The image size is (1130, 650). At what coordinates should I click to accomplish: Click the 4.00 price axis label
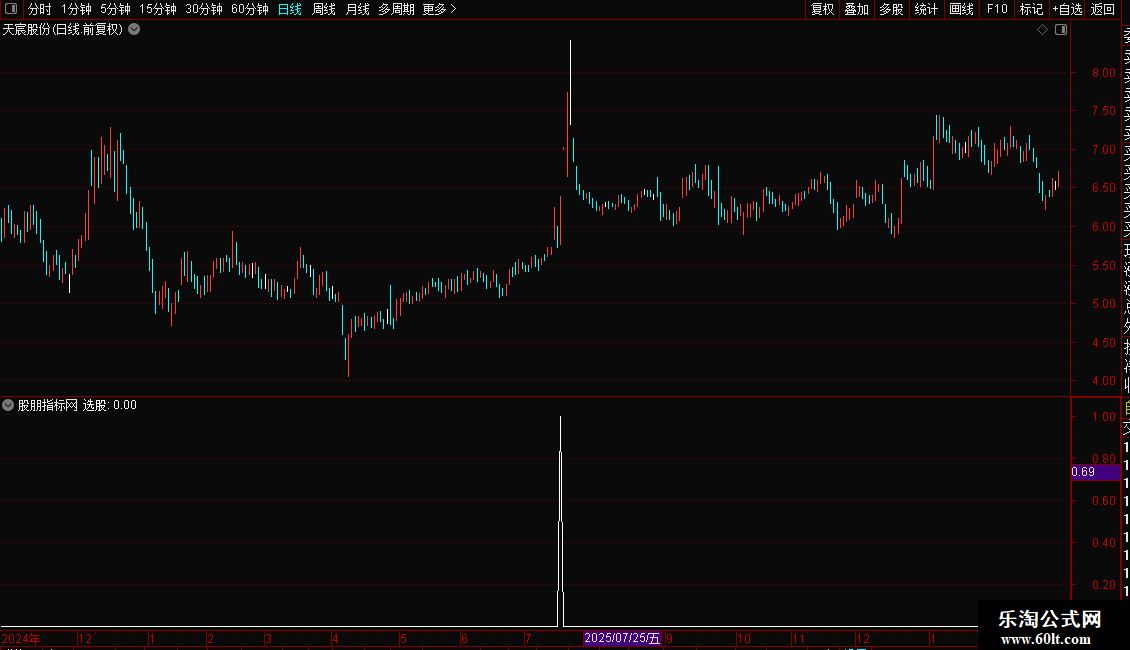[1103, 380]
